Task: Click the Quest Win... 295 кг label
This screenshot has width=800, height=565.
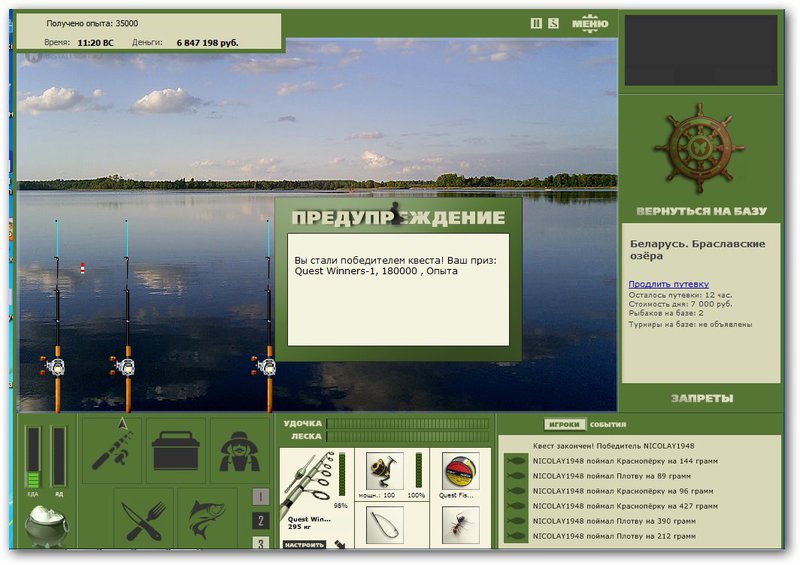Action: click(x=309, y=523)
